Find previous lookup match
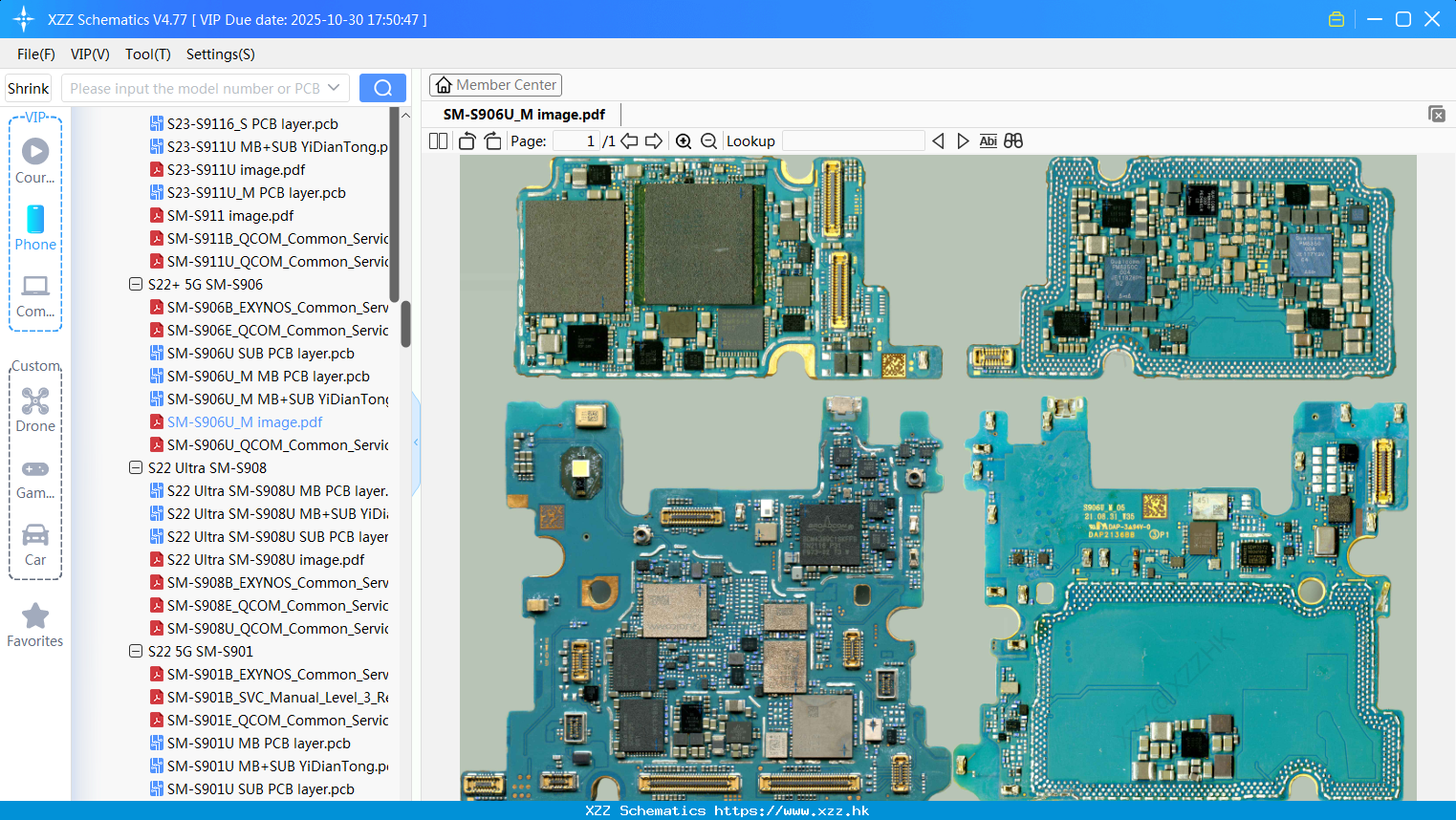The width and height of the screenshot is (1456, 820). click(938, 140)
